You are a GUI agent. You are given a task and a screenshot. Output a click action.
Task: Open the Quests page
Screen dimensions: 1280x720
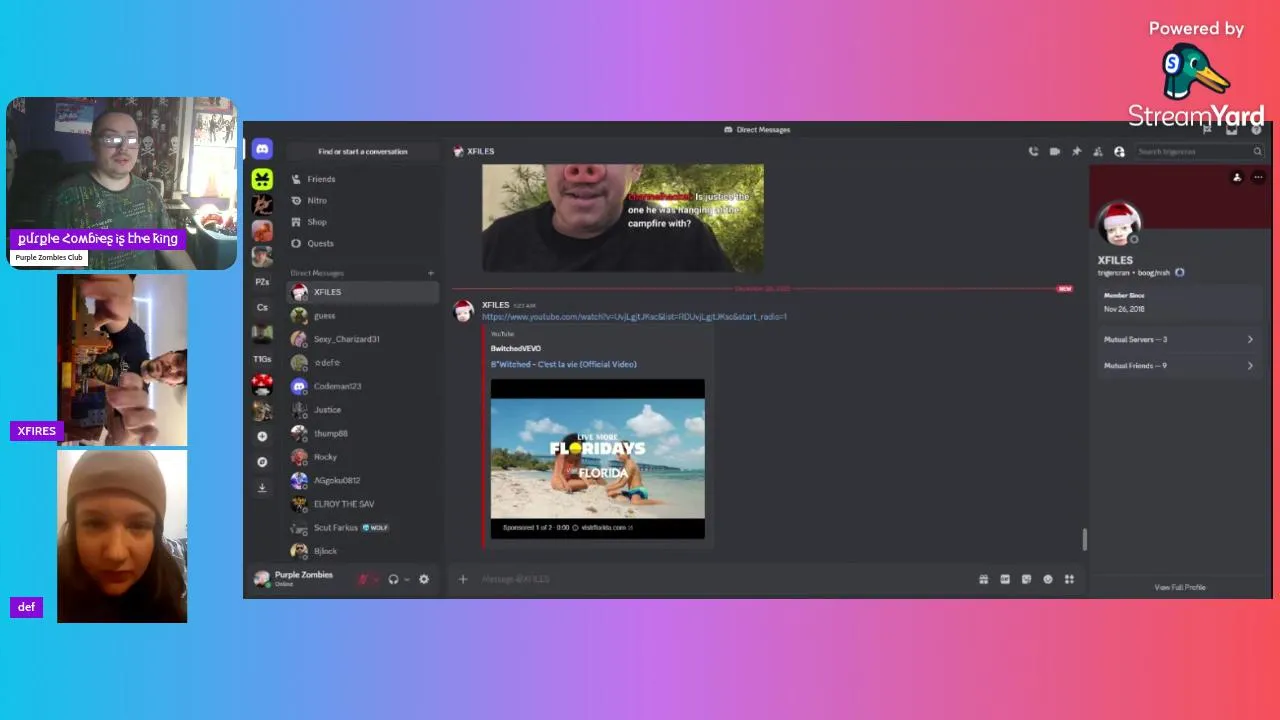(362, 243)
